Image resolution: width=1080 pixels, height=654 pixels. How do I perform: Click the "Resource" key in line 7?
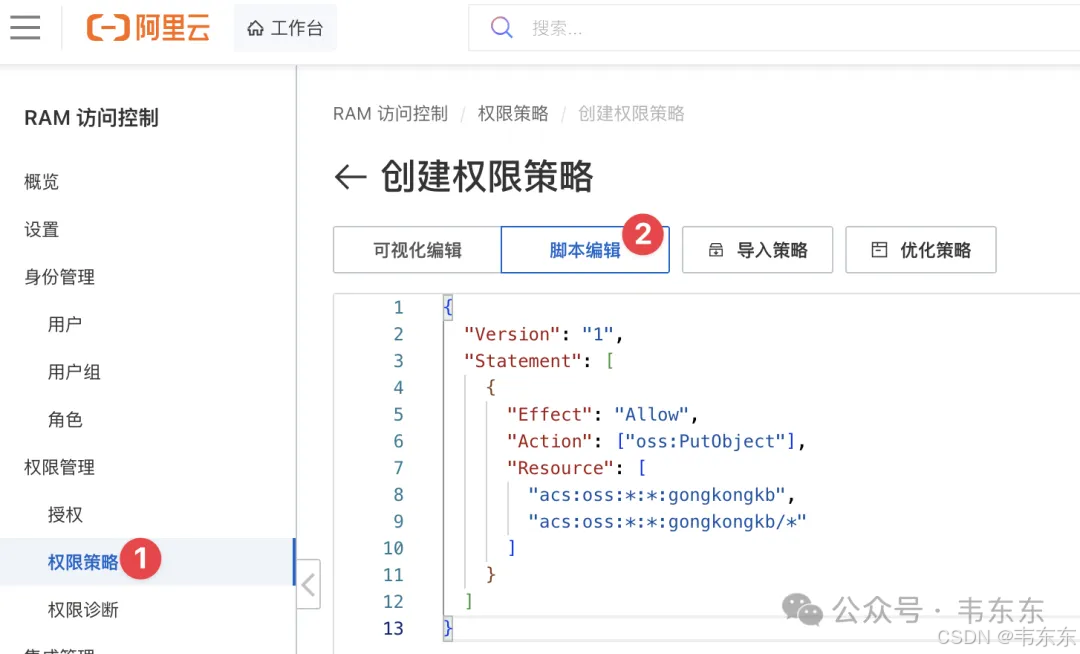point(560,468)
